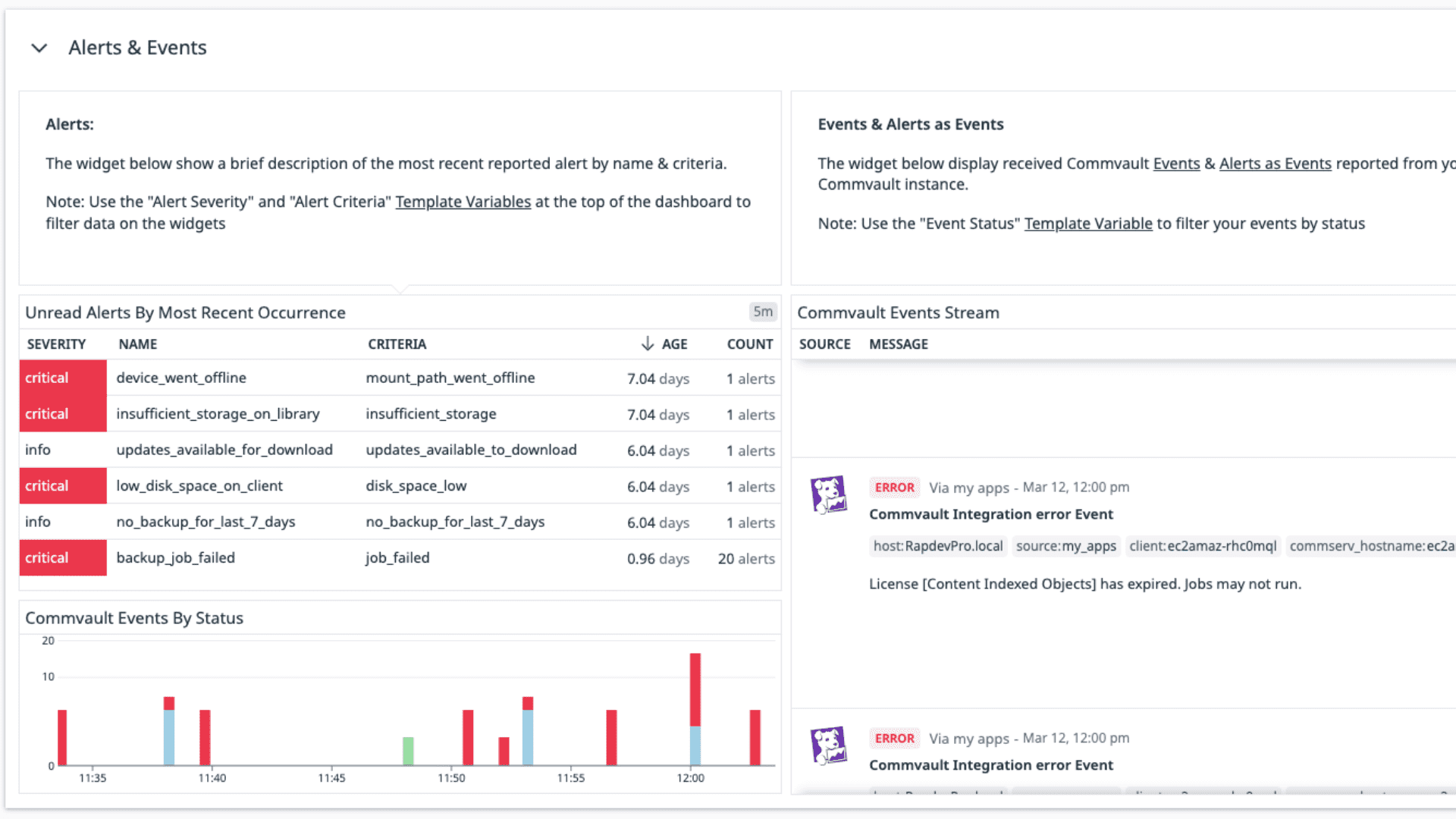Open the Events link in description
1456x819 pixels.
[x=1176, y=164]
